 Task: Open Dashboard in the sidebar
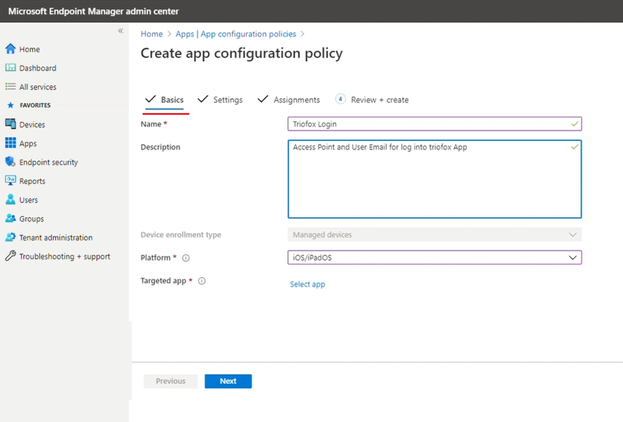coord(38,68)
